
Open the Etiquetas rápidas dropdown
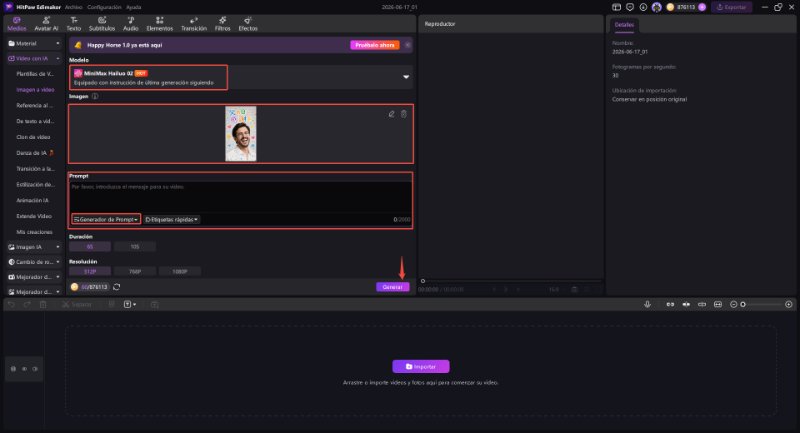(171, 219)
